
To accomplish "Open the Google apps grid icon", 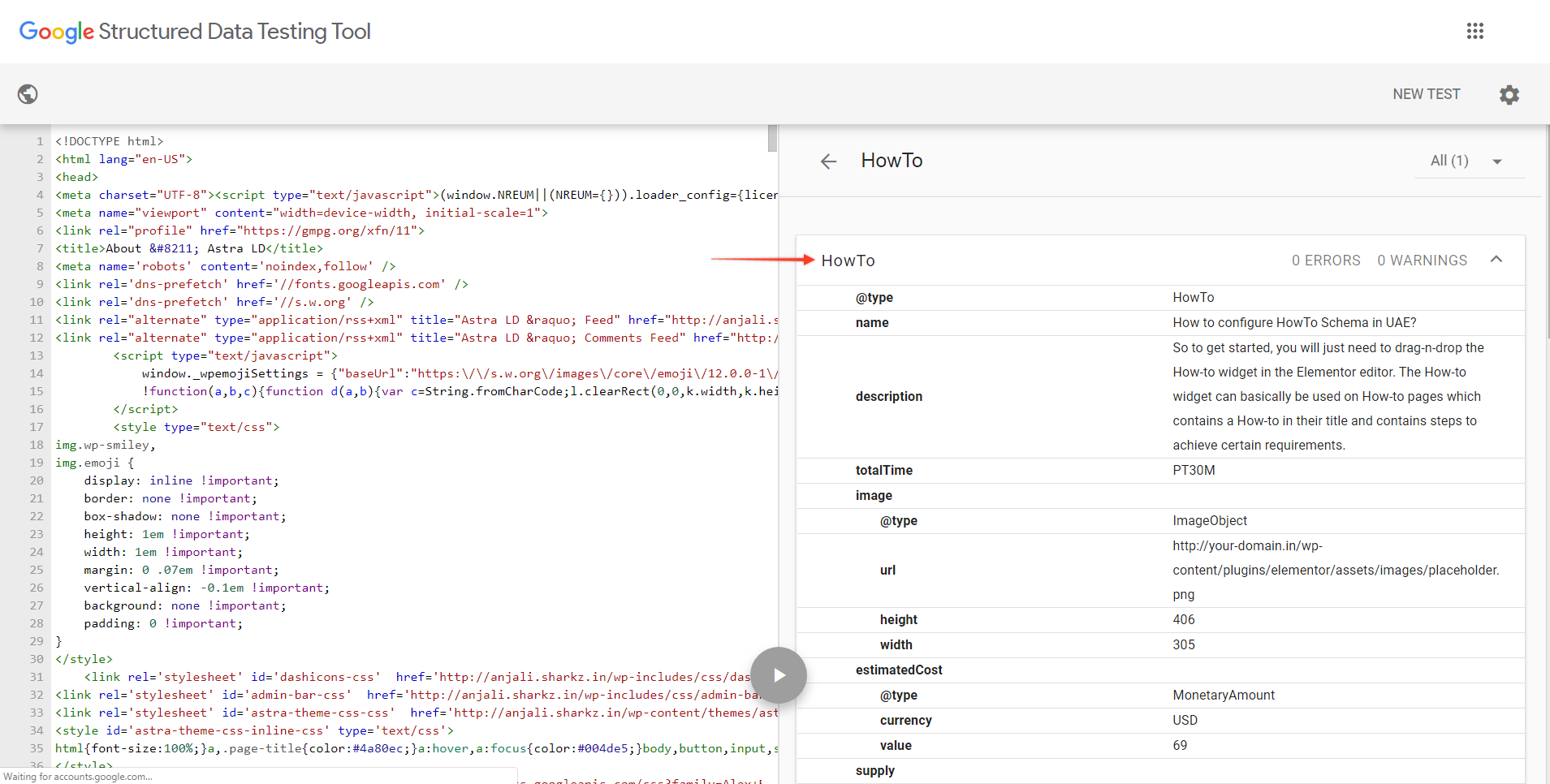I will point(1474,31).
